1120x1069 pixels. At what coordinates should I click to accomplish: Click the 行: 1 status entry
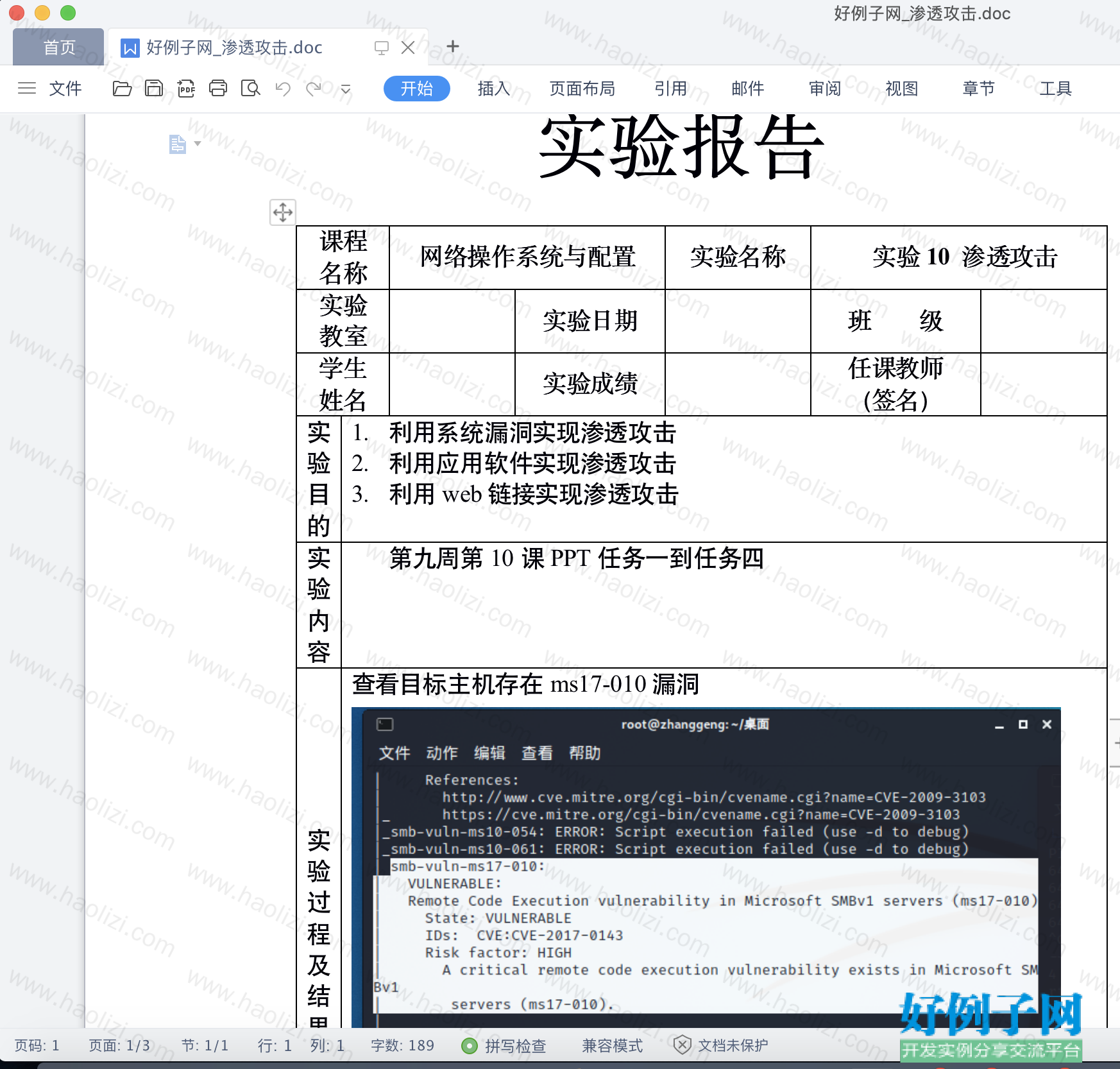[x=275, y=1046]
